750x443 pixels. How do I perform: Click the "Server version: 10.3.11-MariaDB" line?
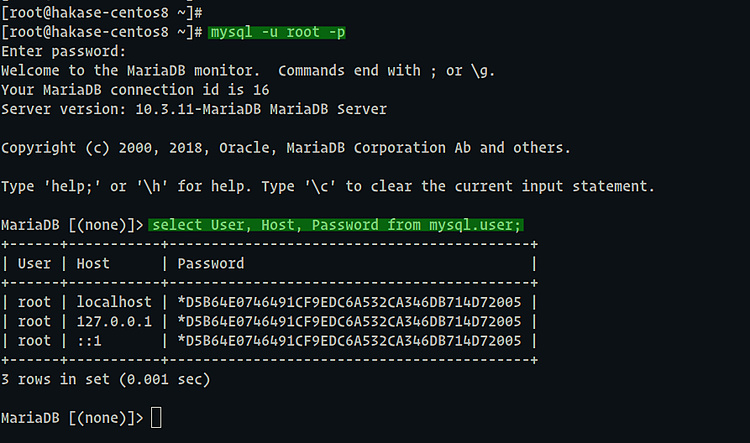point(193,109)
